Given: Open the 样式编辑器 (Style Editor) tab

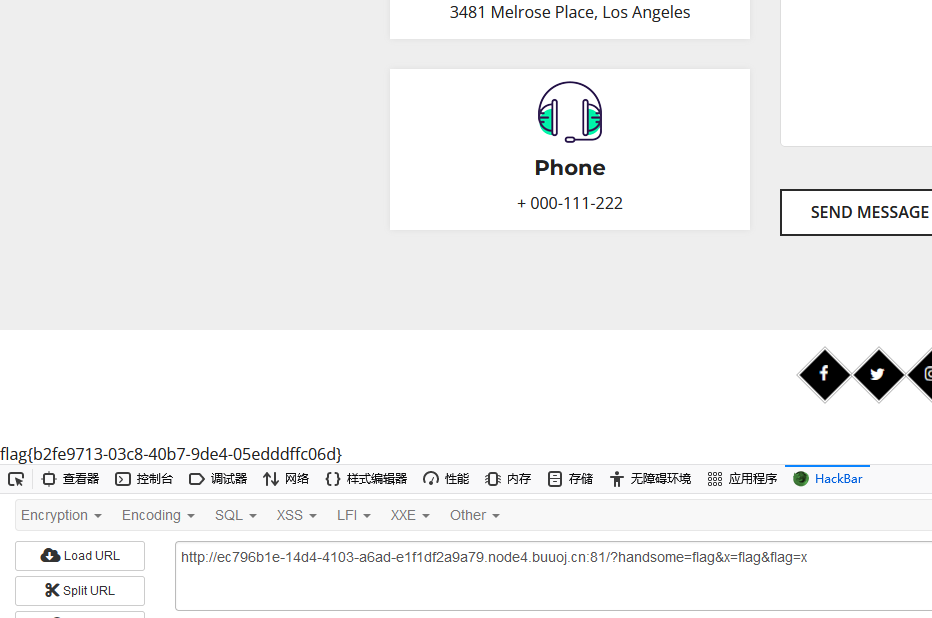Looking at the screenshot, I should pos(366,479).
